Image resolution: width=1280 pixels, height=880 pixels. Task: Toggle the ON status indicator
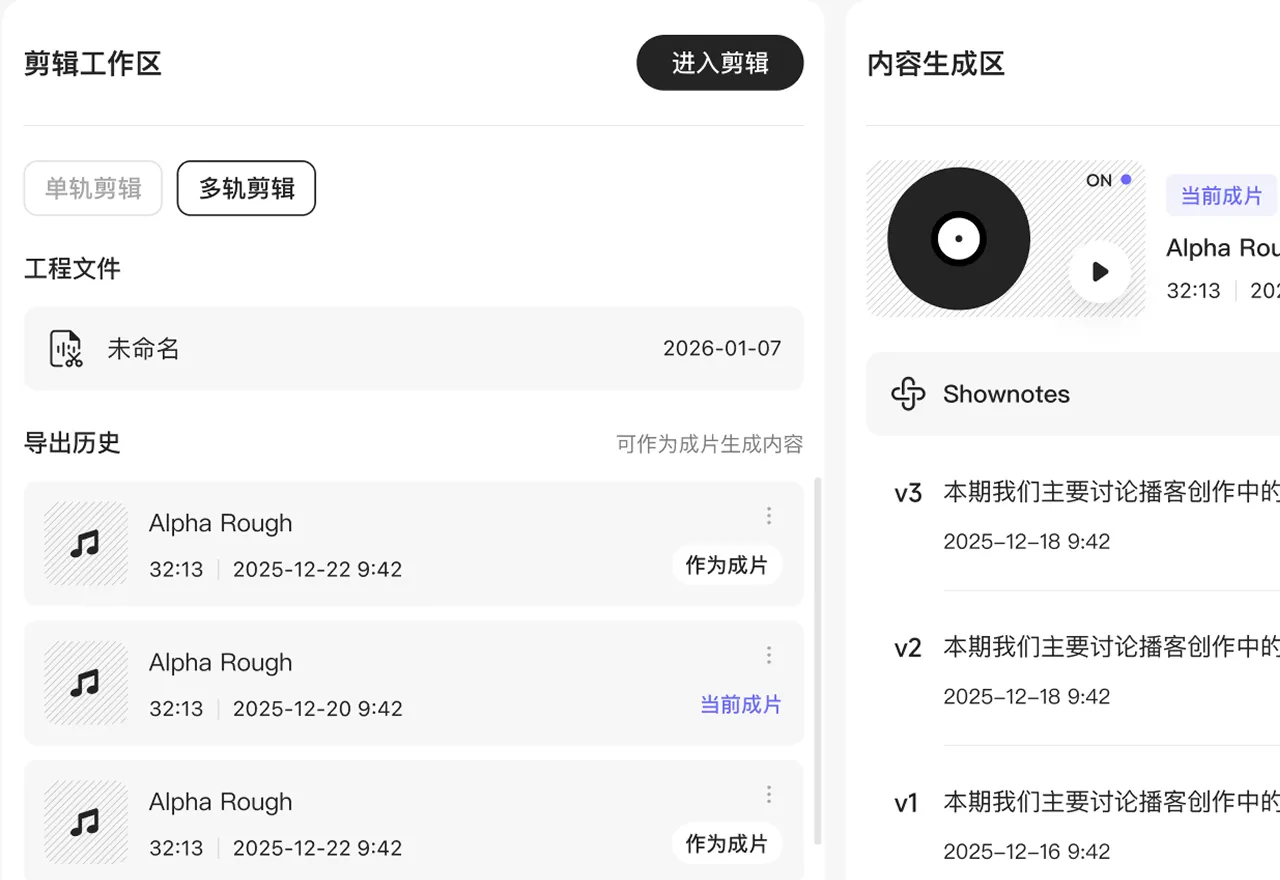pyautogui.click(x=1108, y=180)
